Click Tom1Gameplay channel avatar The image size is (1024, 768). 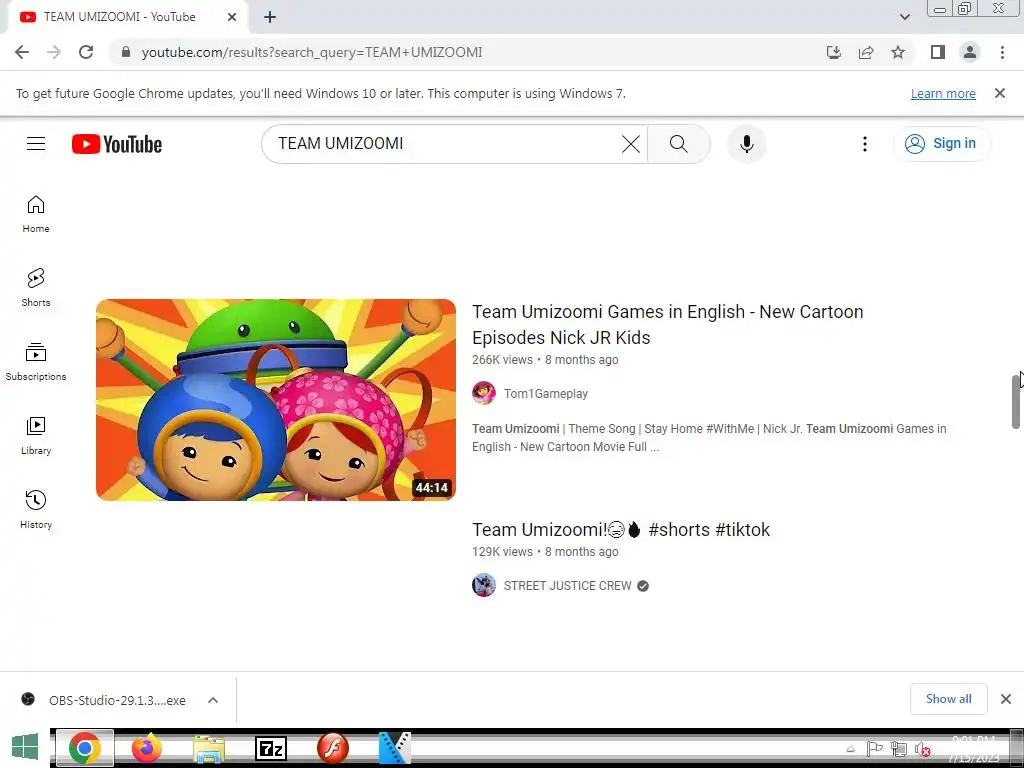(x=484, y=393)
